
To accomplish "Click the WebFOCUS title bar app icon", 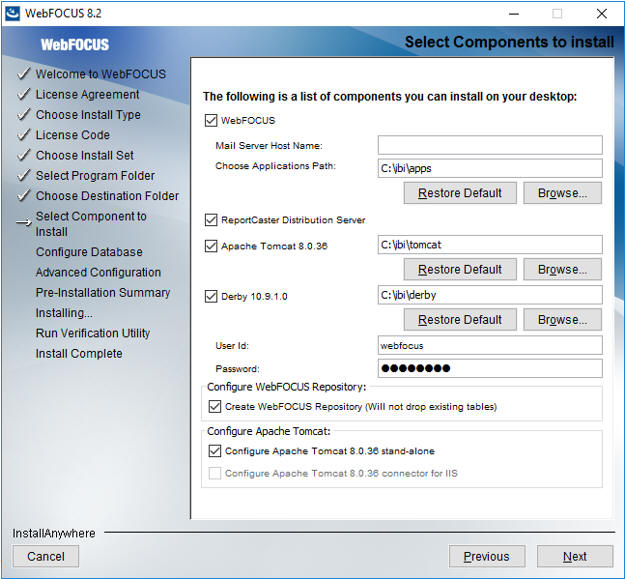I will [12, 13].
